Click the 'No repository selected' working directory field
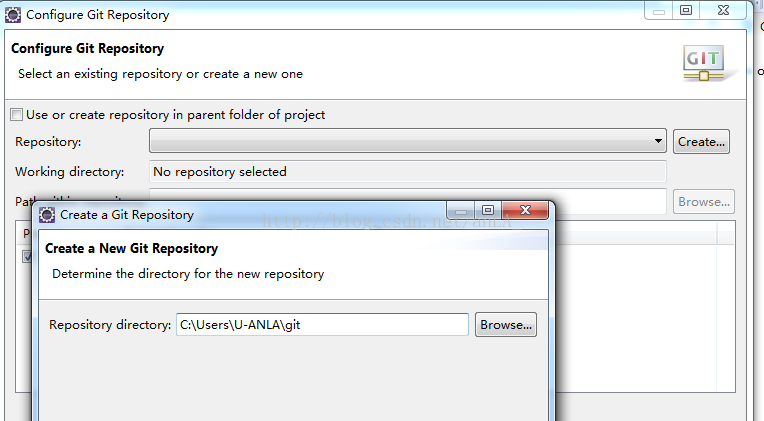 tap(407, 172)
